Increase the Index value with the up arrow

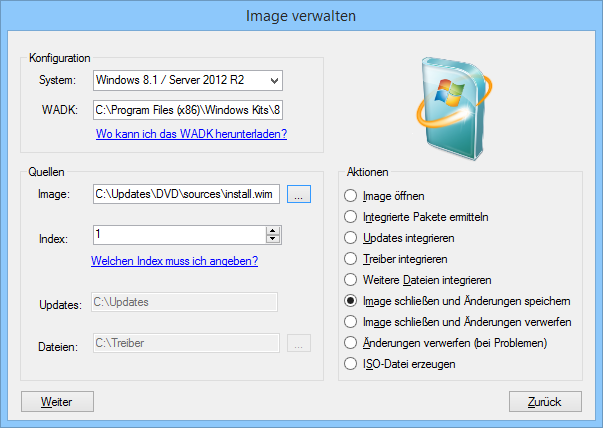pos(273,231)
